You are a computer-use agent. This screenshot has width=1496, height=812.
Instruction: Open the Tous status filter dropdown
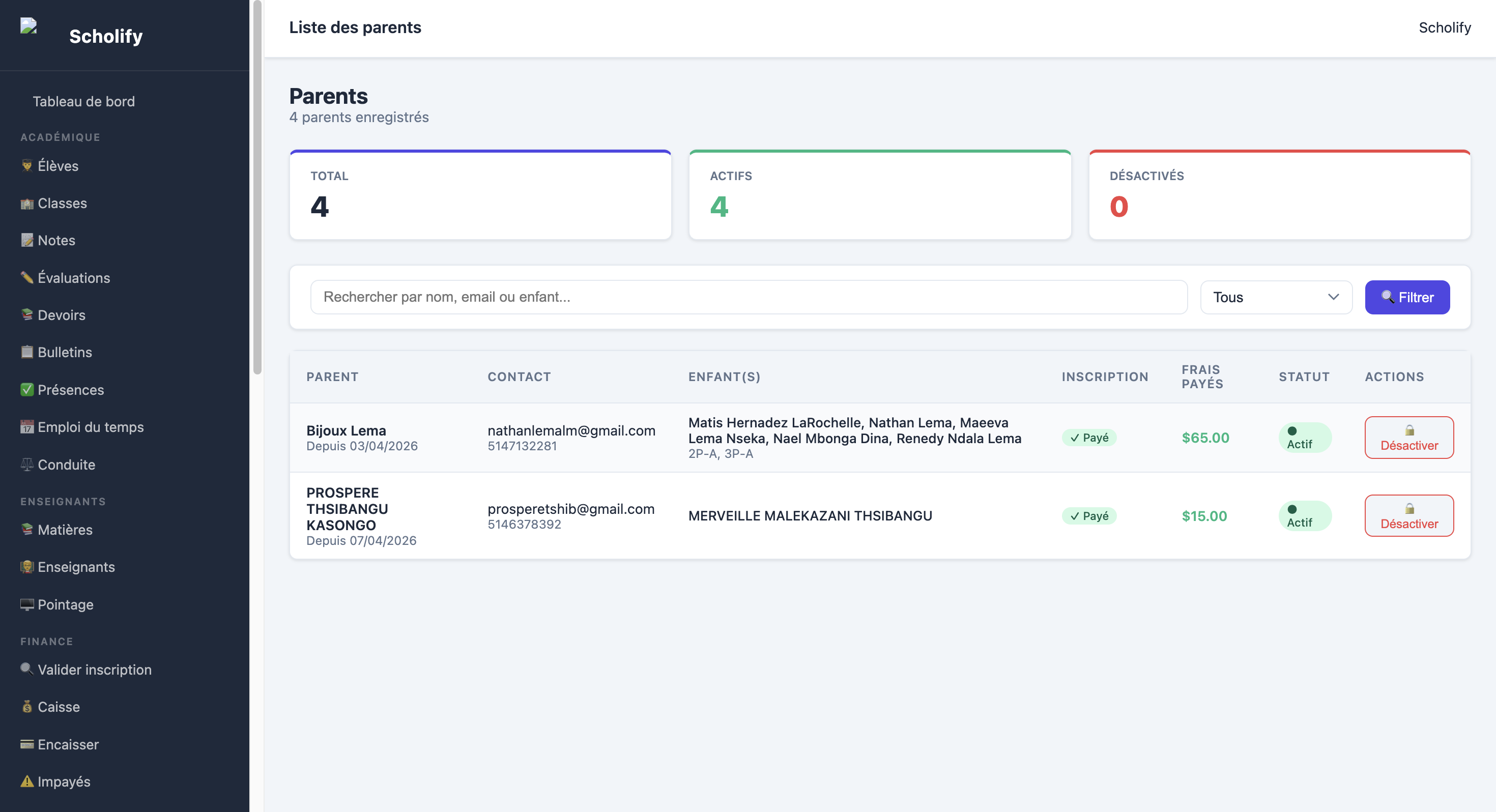pyautogui.click(x=1276, y=298)
